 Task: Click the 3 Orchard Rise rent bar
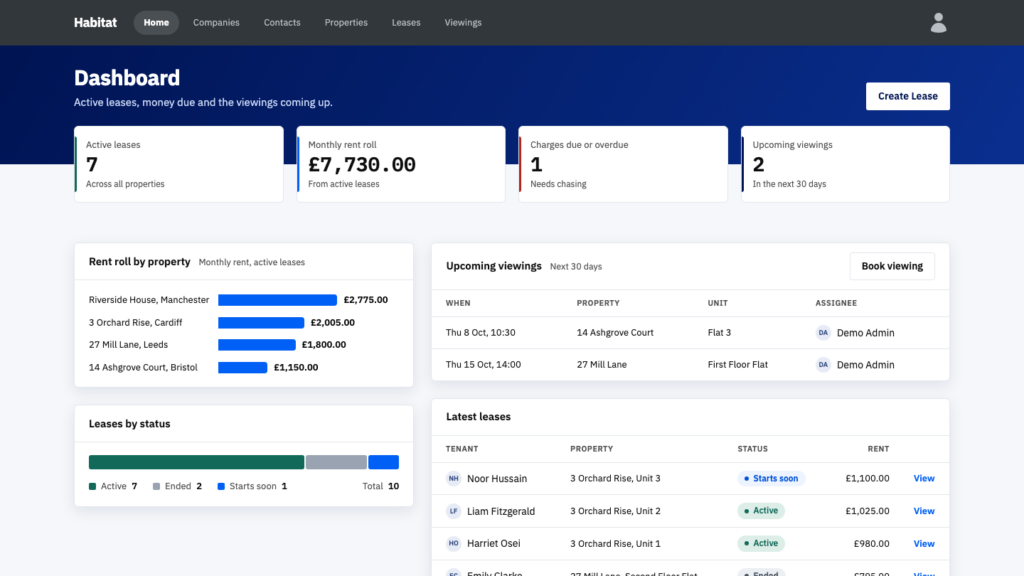coord(261,323)
